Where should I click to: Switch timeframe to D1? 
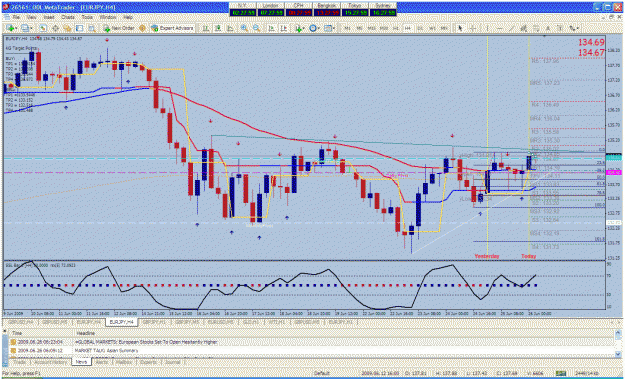click(x=420, y=28)
